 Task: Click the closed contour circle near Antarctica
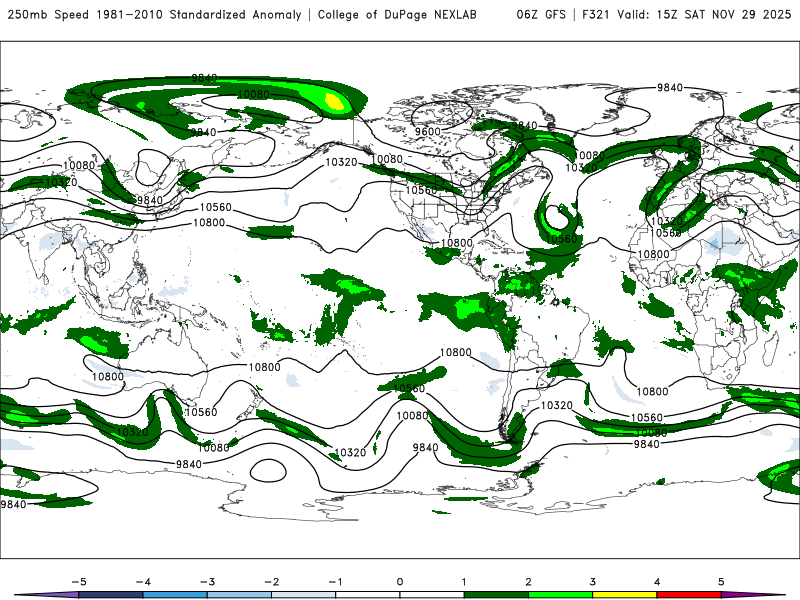(x=268, y=470)
